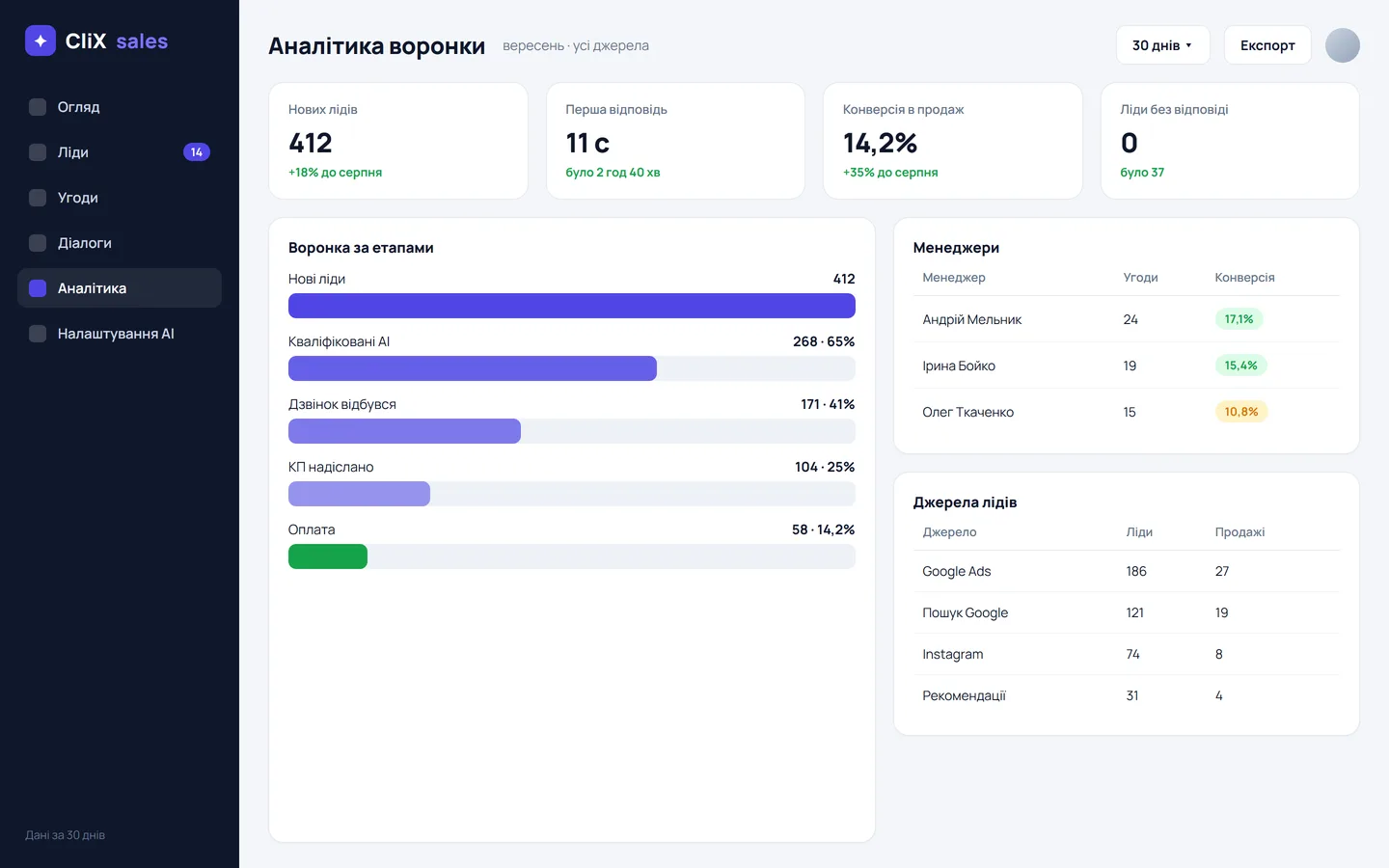Image resolution: width=1389 pixels, height=868 pixels.
Task: Click the Дзвінок відбувся funnel bar
Action: coord(404,431)
